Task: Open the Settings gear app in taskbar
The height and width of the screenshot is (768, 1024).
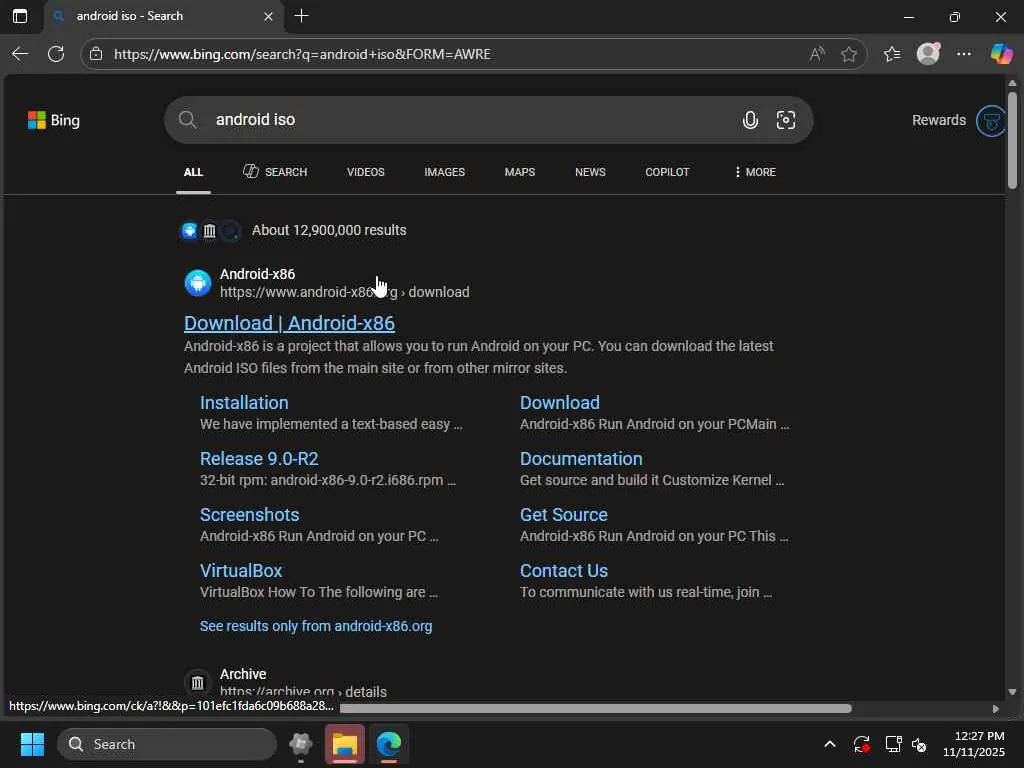Action: [301, 744]
